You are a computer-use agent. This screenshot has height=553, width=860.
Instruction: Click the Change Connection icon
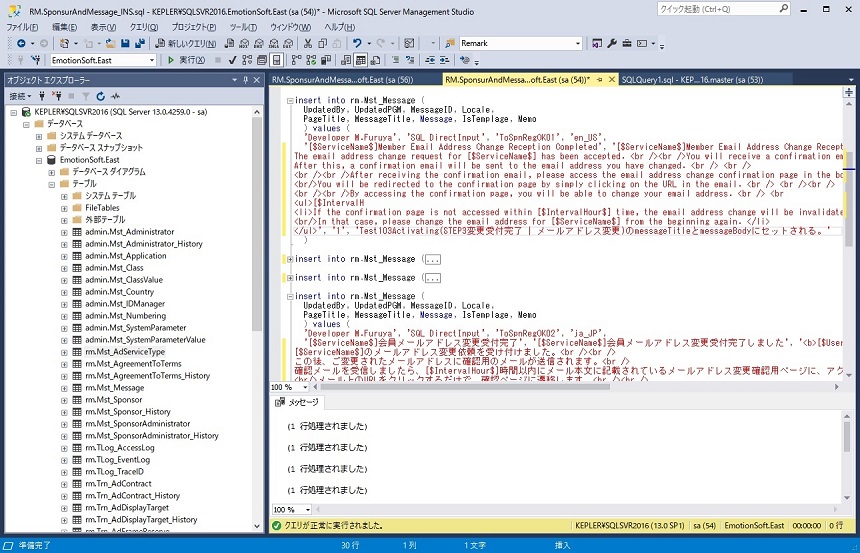coord(36,60)
